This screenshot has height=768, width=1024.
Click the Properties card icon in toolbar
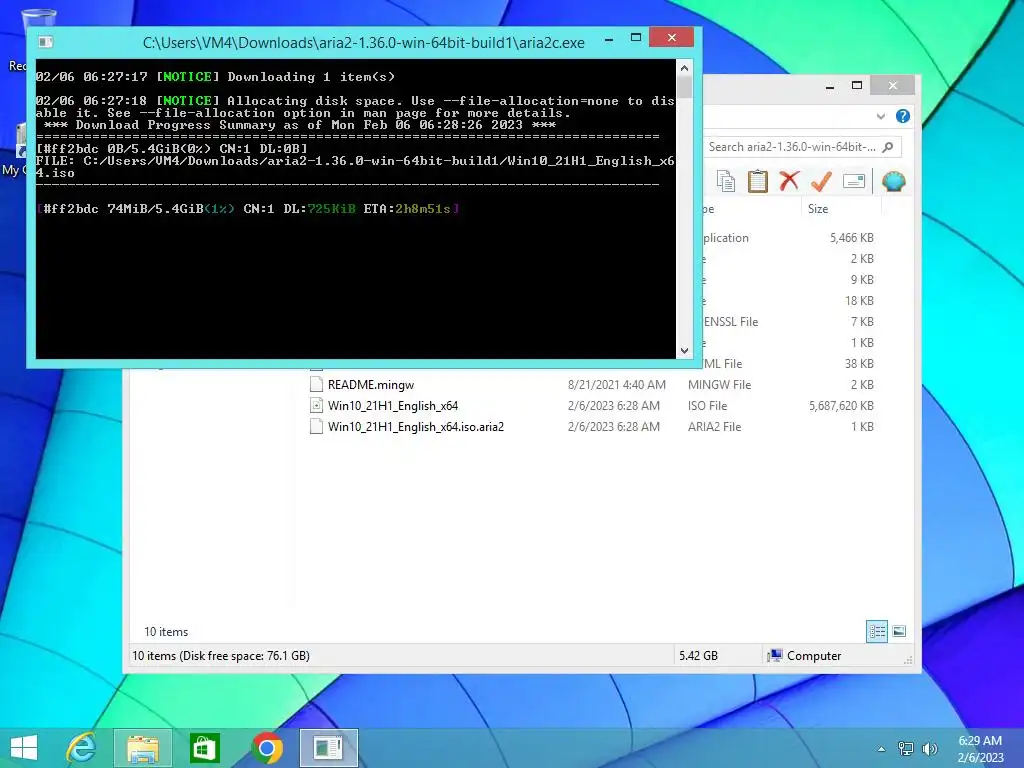click(854, 181)
